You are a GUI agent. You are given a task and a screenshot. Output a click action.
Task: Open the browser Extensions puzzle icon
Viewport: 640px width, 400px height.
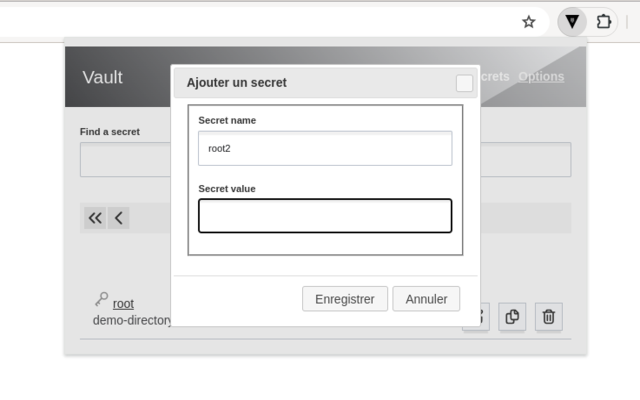click(x=603, y=22)
